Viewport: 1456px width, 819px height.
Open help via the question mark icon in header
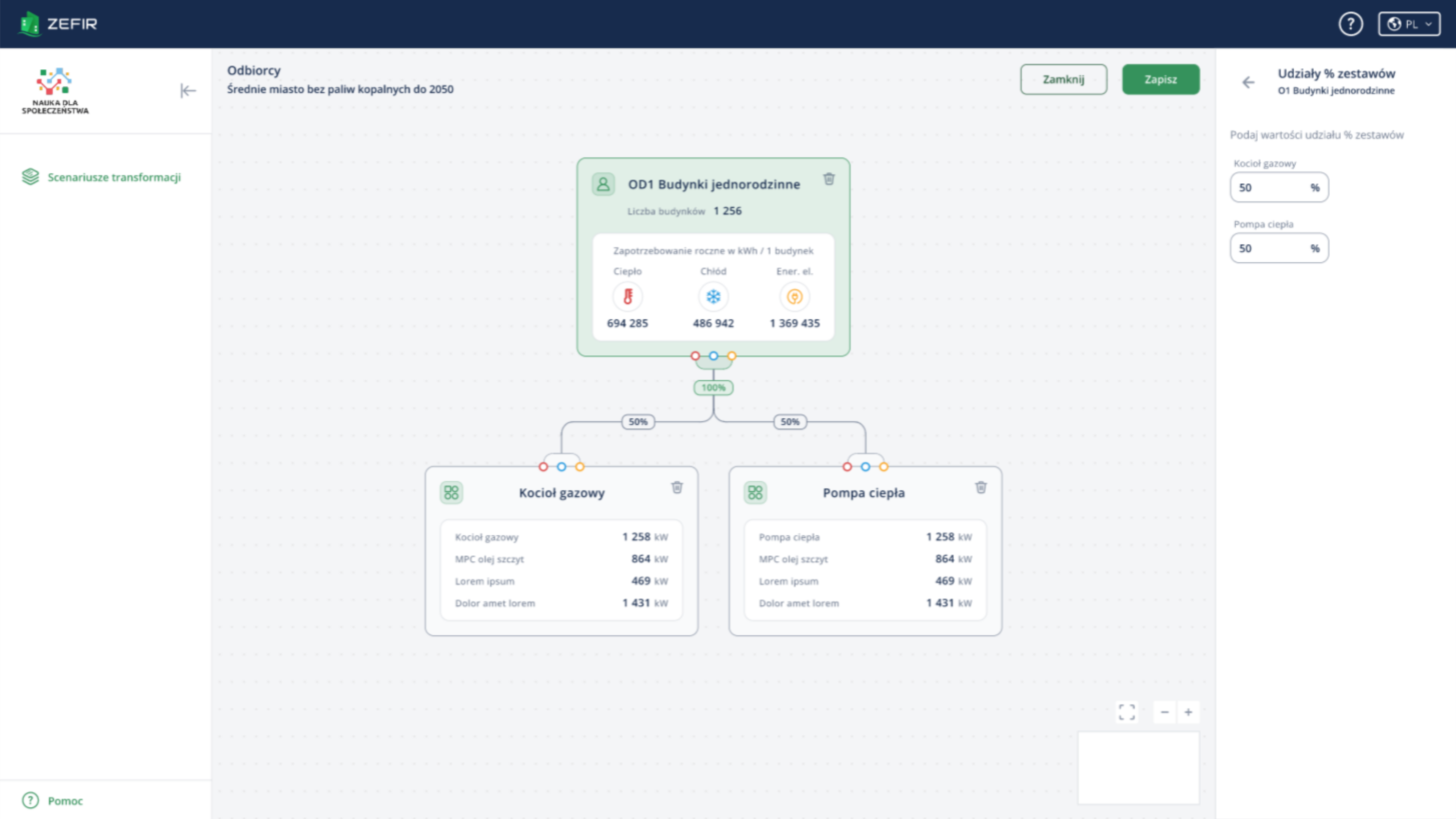pyautogui.click(x=1350, y=24)
